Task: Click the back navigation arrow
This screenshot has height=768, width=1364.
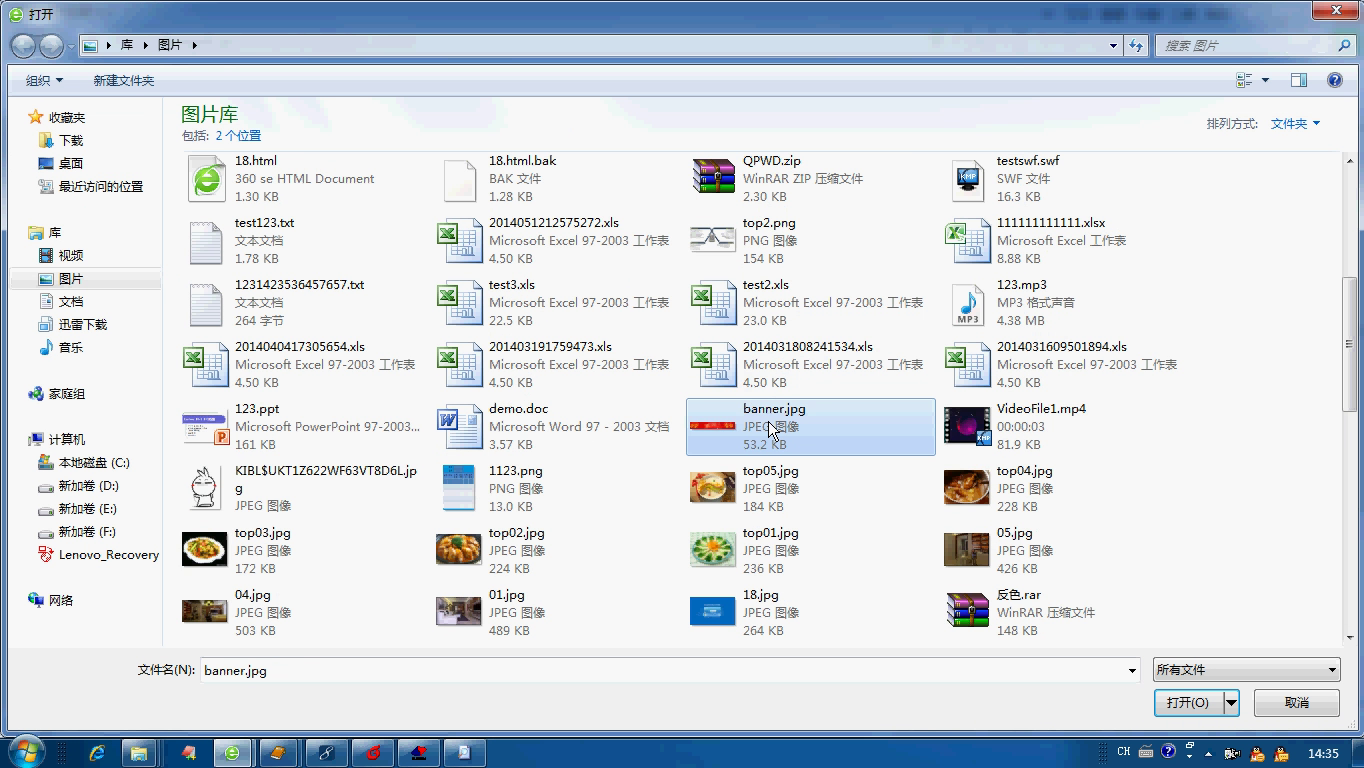Action: click(x=24, y=45)
